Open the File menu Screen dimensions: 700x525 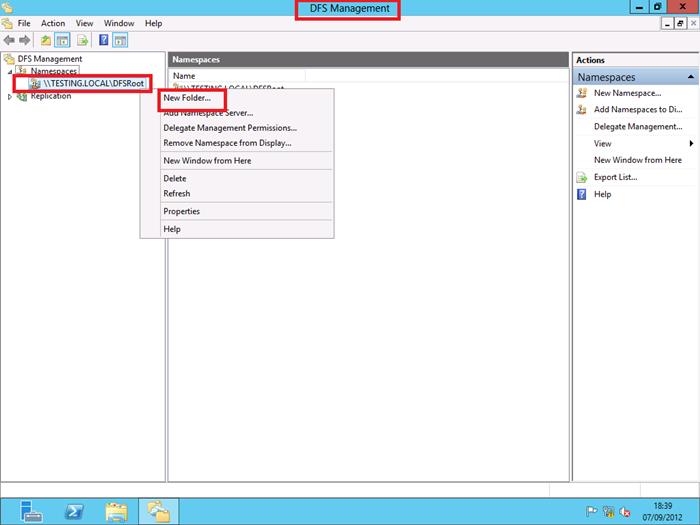click(x=24, y=23)
